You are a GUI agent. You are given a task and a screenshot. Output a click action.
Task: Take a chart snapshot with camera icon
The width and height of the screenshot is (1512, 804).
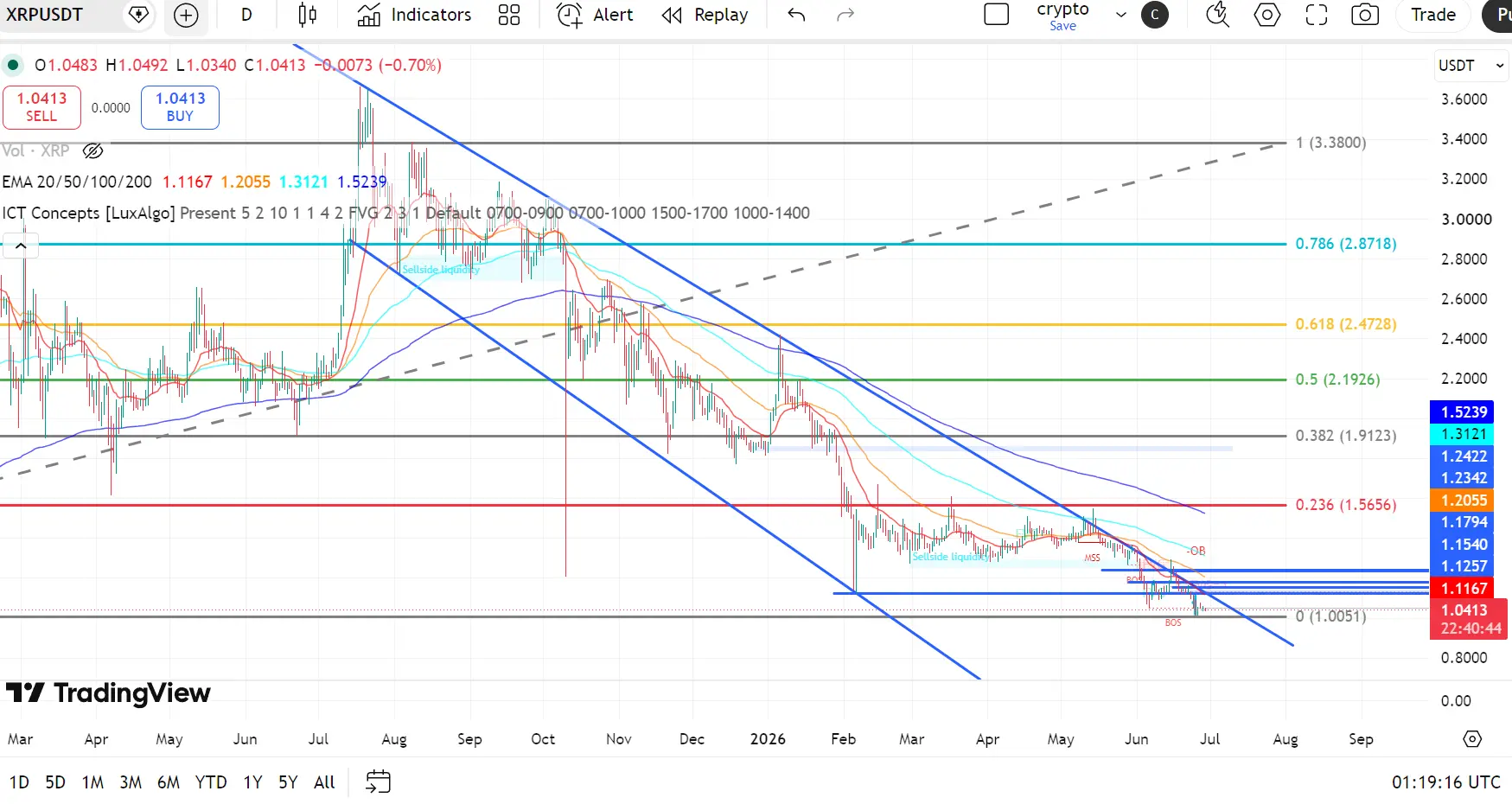(1365, 15)
